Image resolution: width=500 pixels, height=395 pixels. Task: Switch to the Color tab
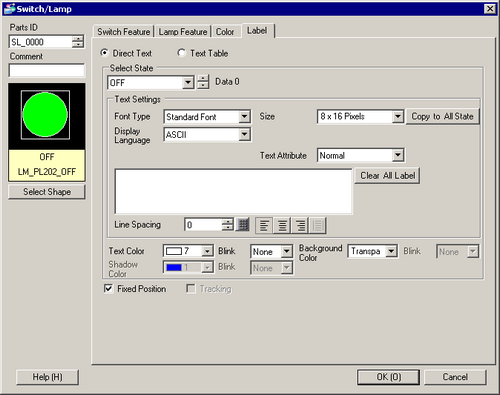point(225,32)
